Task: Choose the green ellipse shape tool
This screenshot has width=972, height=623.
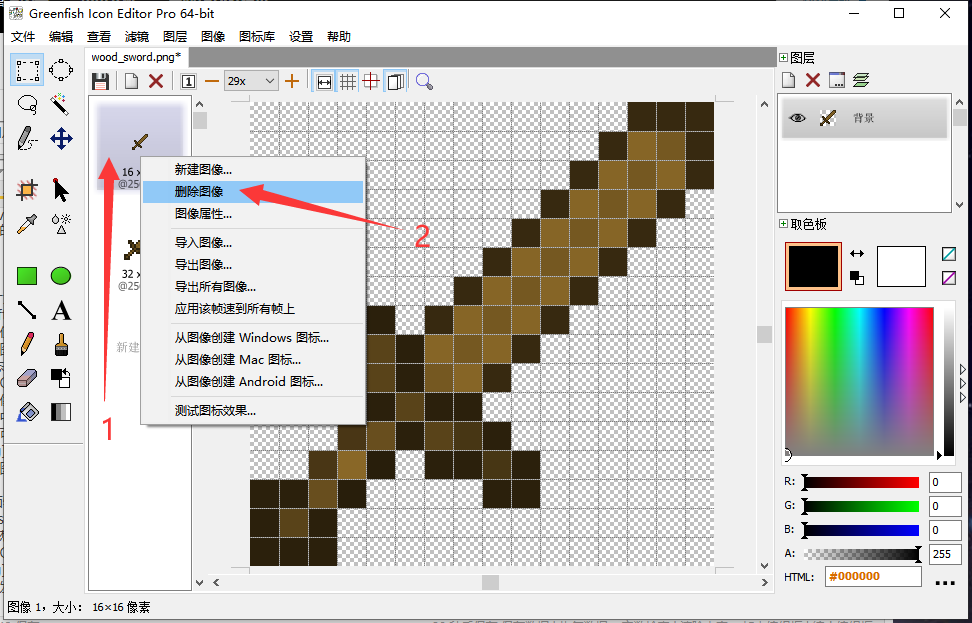Action: (x=61, y=276)
